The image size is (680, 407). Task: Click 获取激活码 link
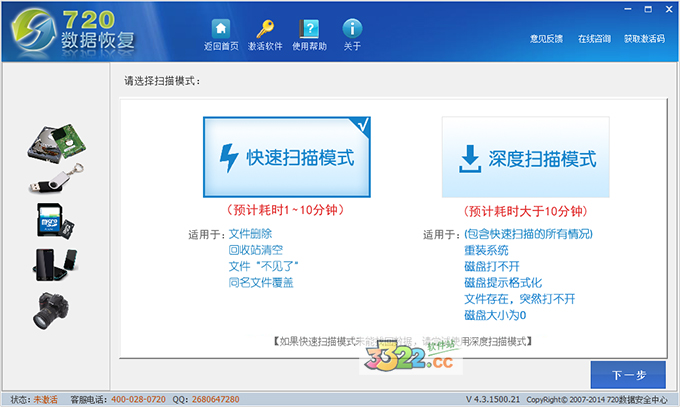644,39
